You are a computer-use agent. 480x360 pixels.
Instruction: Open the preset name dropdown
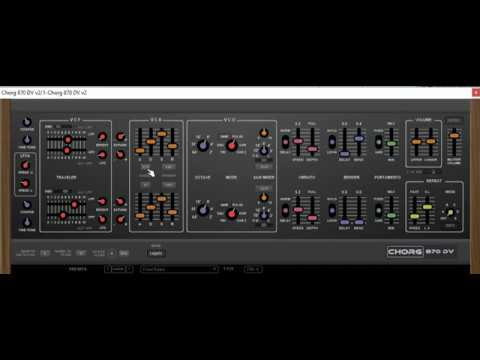179,269
